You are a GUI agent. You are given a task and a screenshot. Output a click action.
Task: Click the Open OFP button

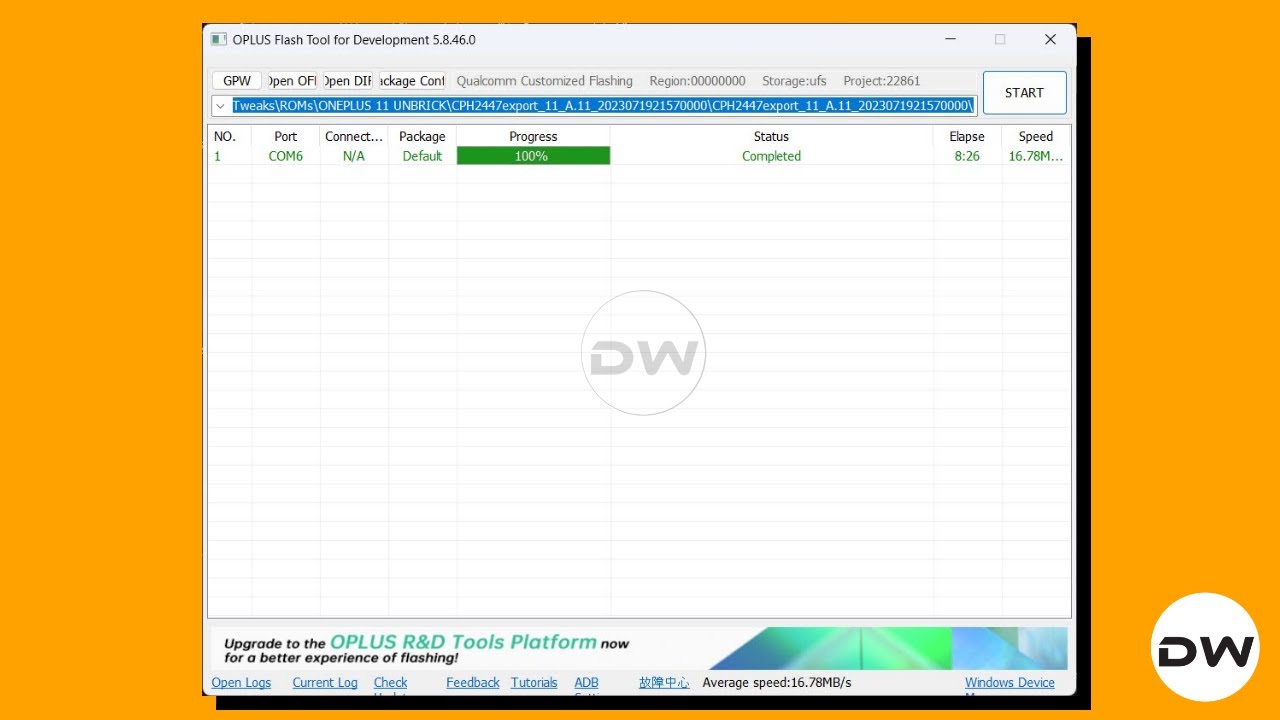point(292,81)
